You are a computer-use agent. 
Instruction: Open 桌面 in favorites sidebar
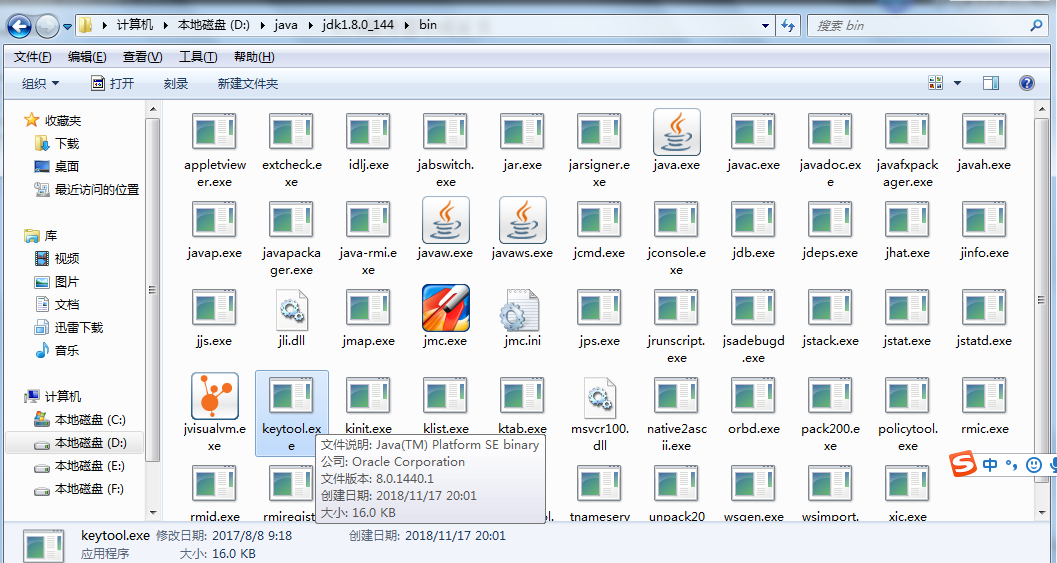[x=67, y=167]
